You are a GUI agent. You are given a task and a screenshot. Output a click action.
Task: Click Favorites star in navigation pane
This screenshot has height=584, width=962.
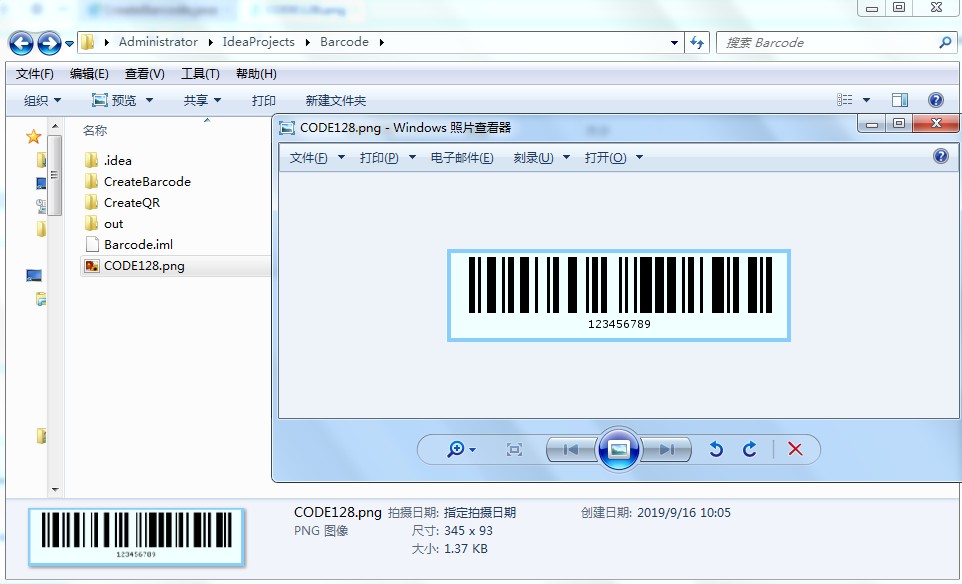tap(34, 136)
